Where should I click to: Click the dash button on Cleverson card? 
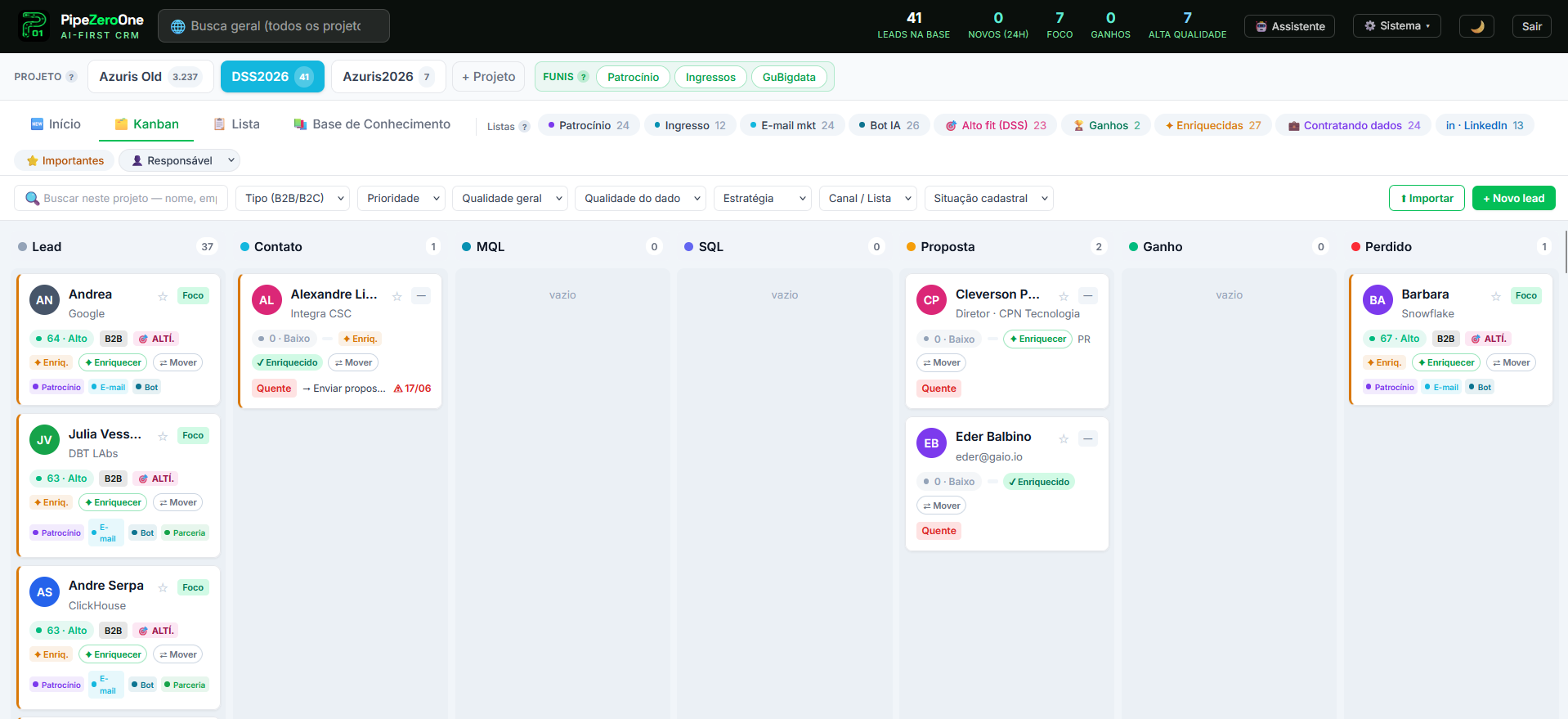(1087, 295)
